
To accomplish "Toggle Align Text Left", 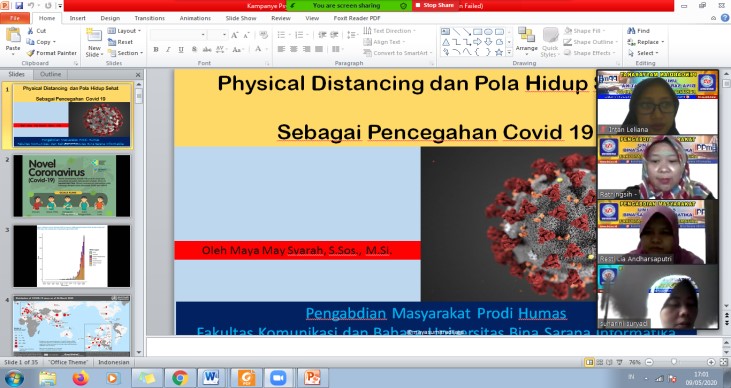I will coord(281,49).
